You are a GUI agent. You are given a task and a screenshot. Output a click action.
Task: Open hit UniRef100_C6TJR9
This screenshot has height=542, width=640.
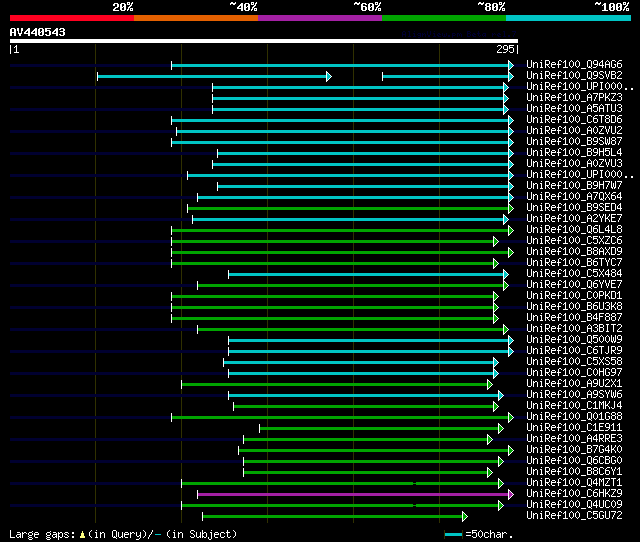(x=574, y=351)
